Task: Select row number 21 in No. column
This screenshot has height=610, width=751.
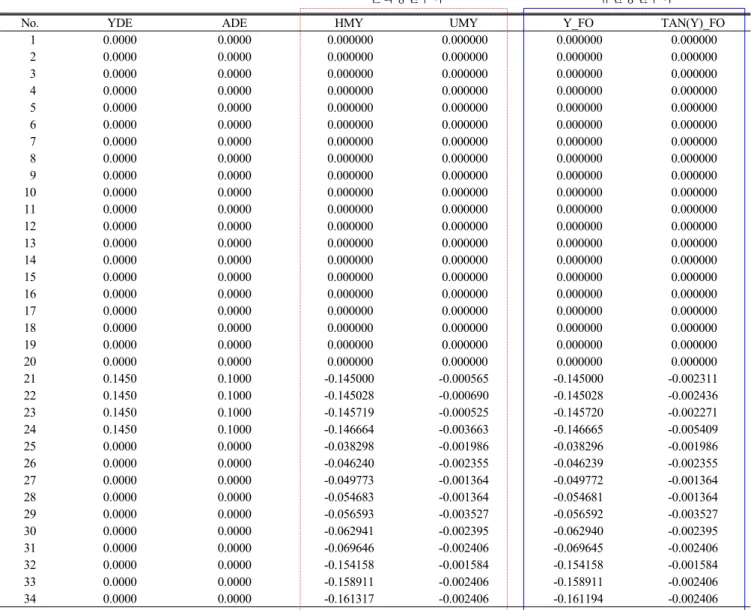Action: pos(30,379)
